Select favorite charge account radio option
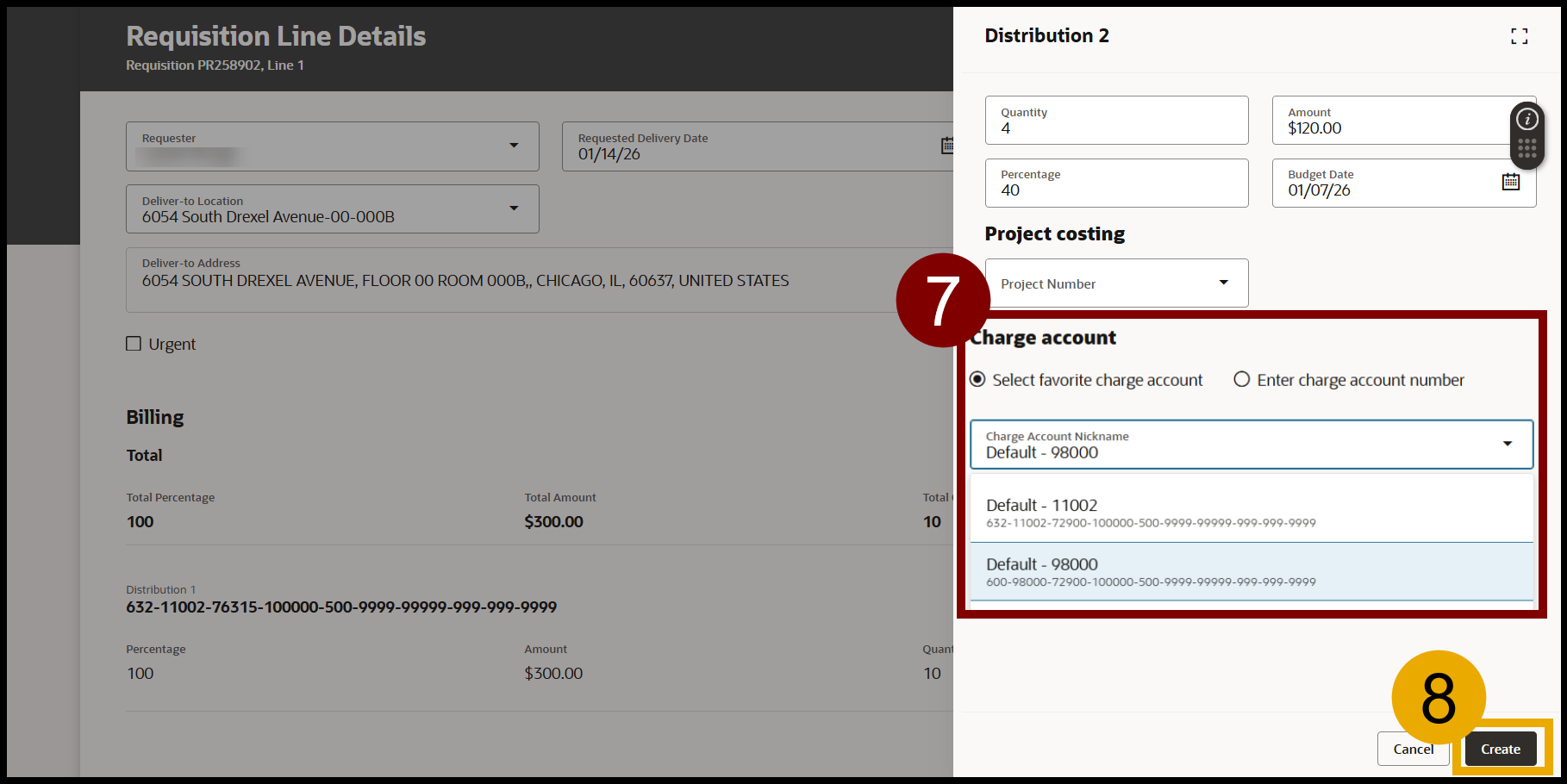 [x=977, y=380]
